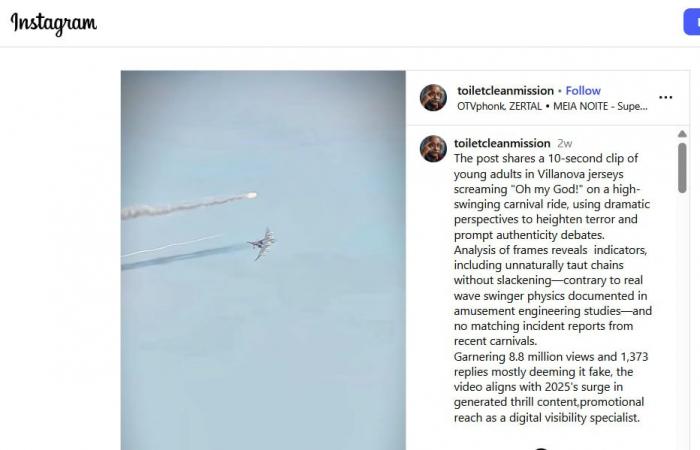Click the blue button at top right
Screen dimensions: 700x450
tap(692, 22)
